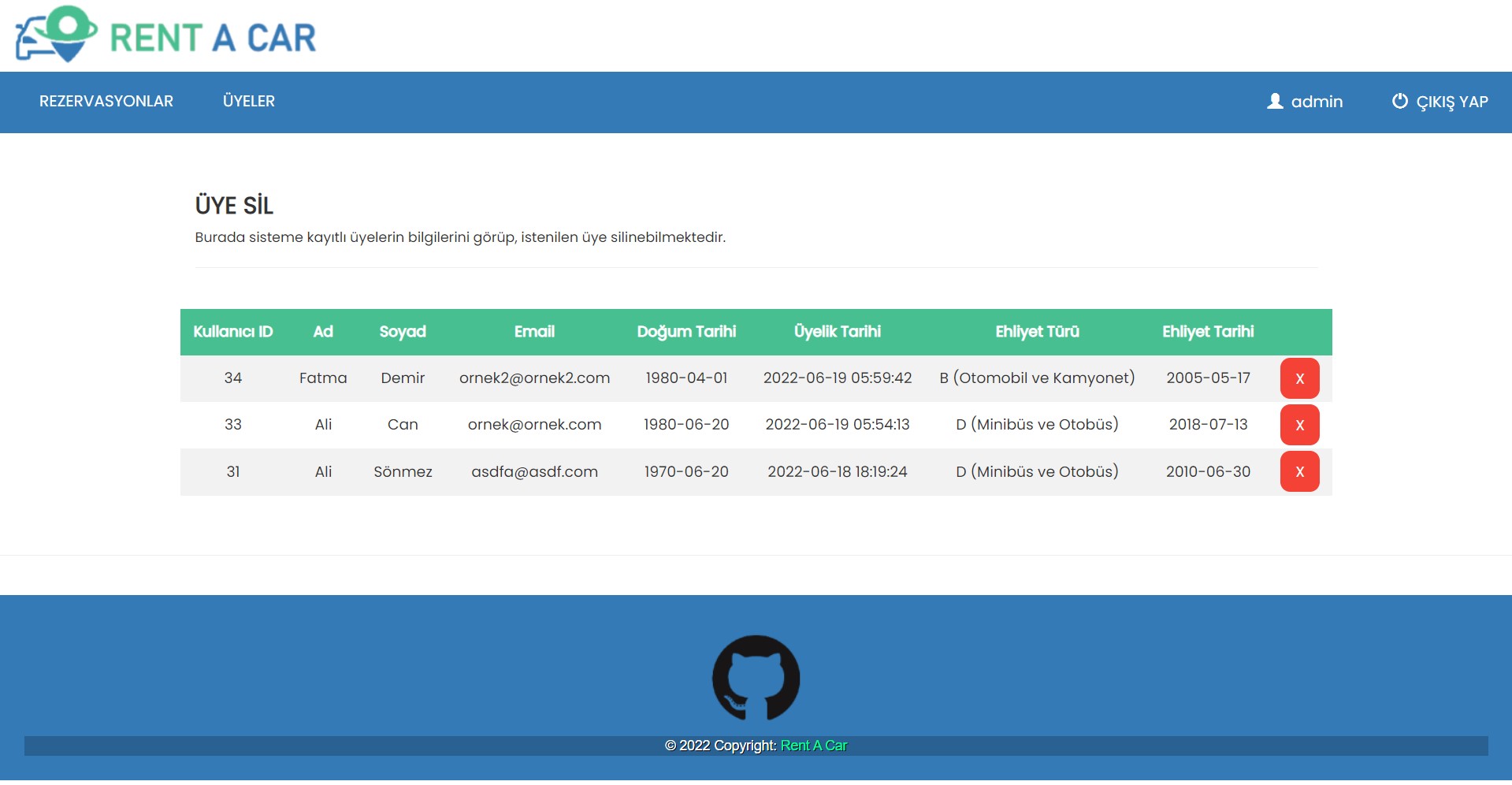This screenshot has height=785, width=1512.
Task: Click user ID 34 cell
Action: (233, 378)
